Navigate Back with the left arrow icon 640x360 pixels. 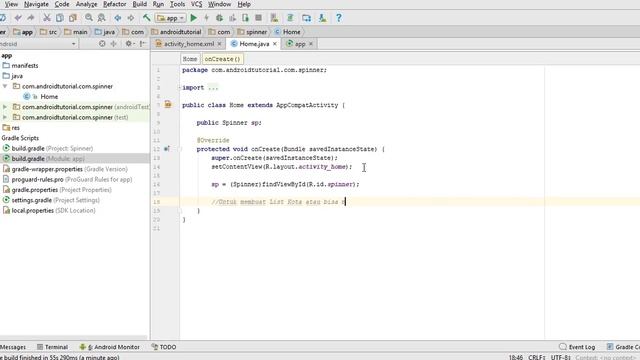coord(118,18)
